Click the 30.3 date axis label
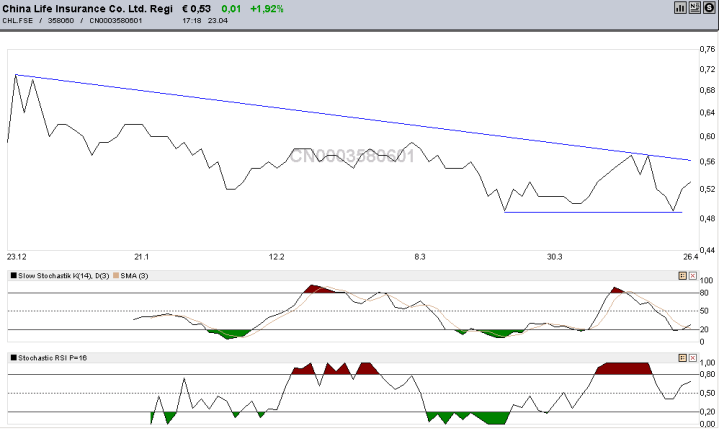 [554, 257]
